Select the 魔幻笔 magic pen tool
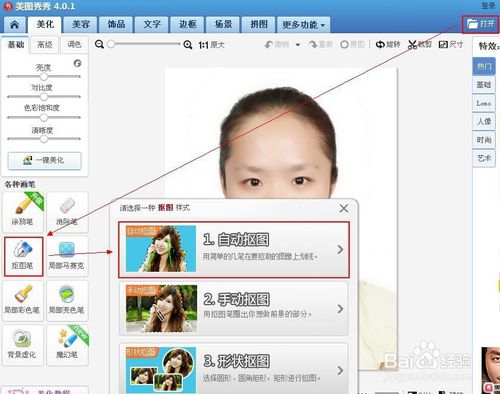Screen dimensions: 500x394 67,345
